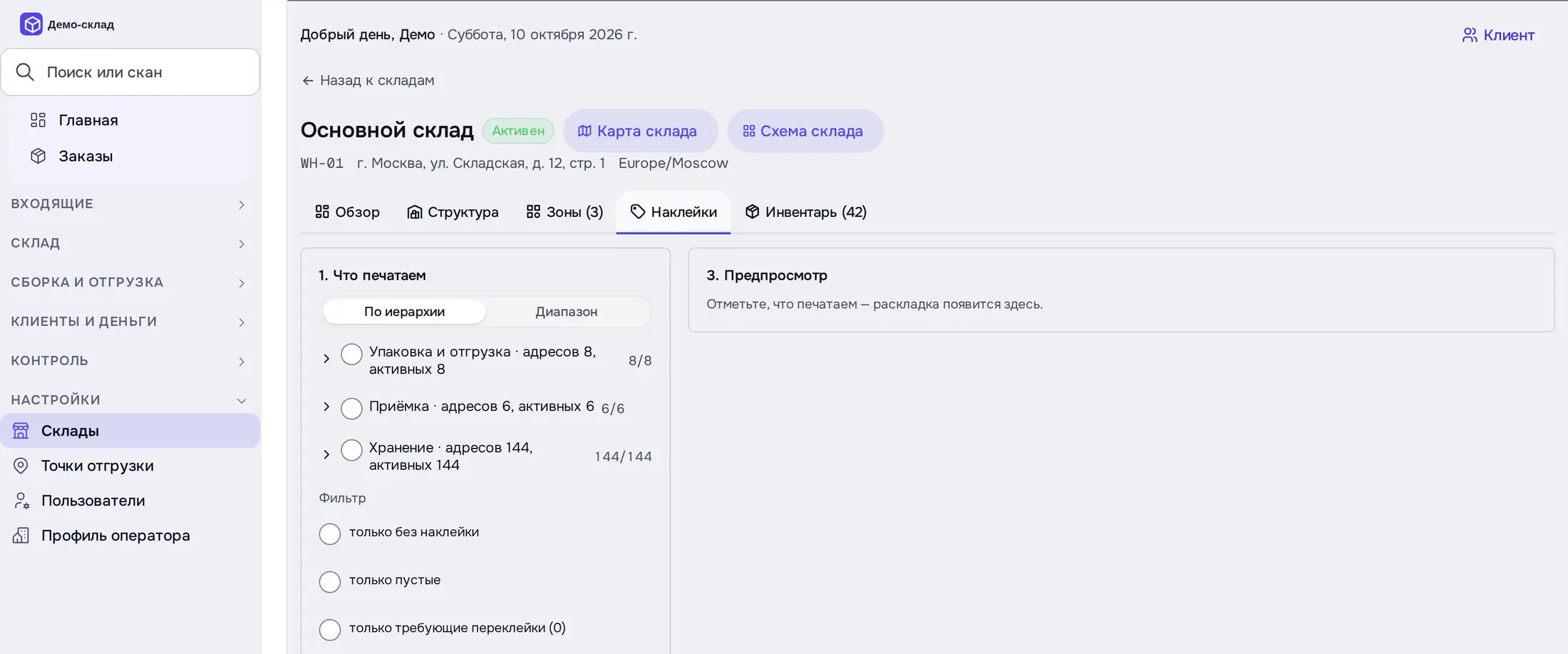The width and height of the screenshot is (1568, 654).
Task: Click the Активен status badge
Action: click(x=518, y=131)
